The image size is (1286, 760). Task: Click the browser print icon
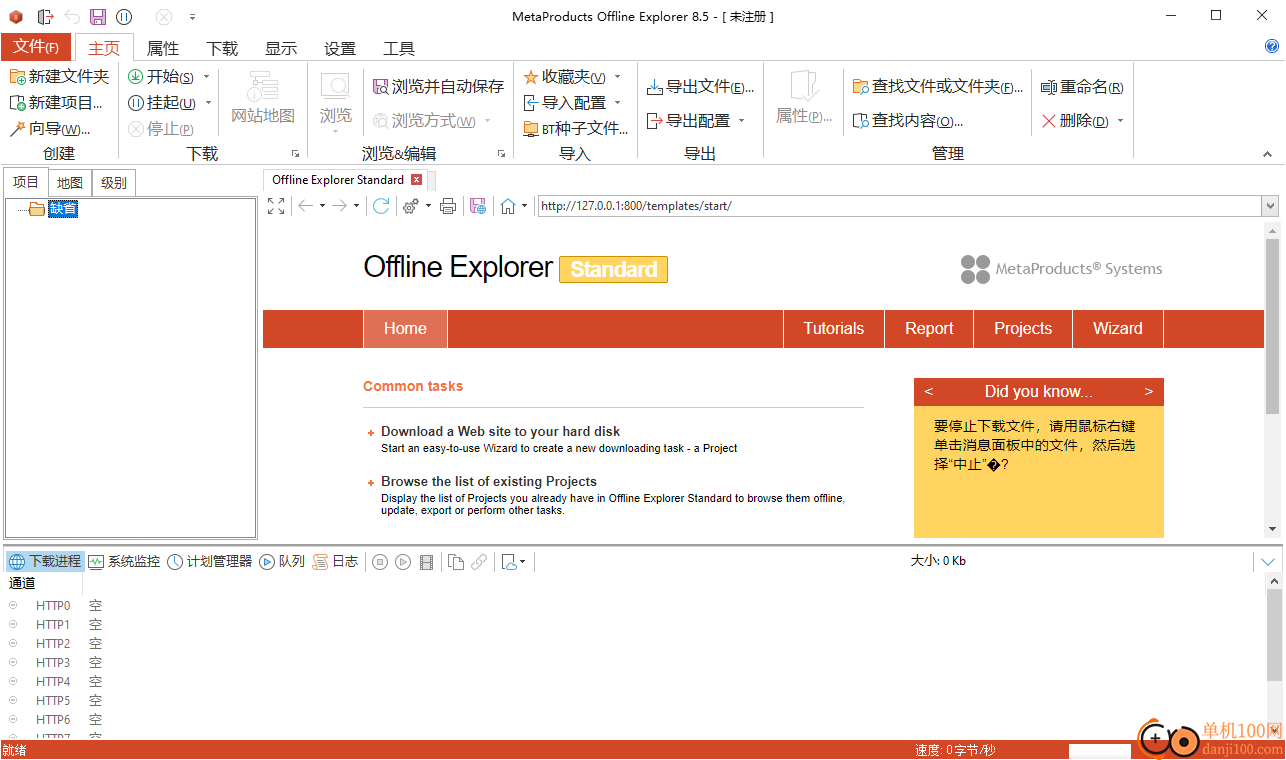(448, 206)
